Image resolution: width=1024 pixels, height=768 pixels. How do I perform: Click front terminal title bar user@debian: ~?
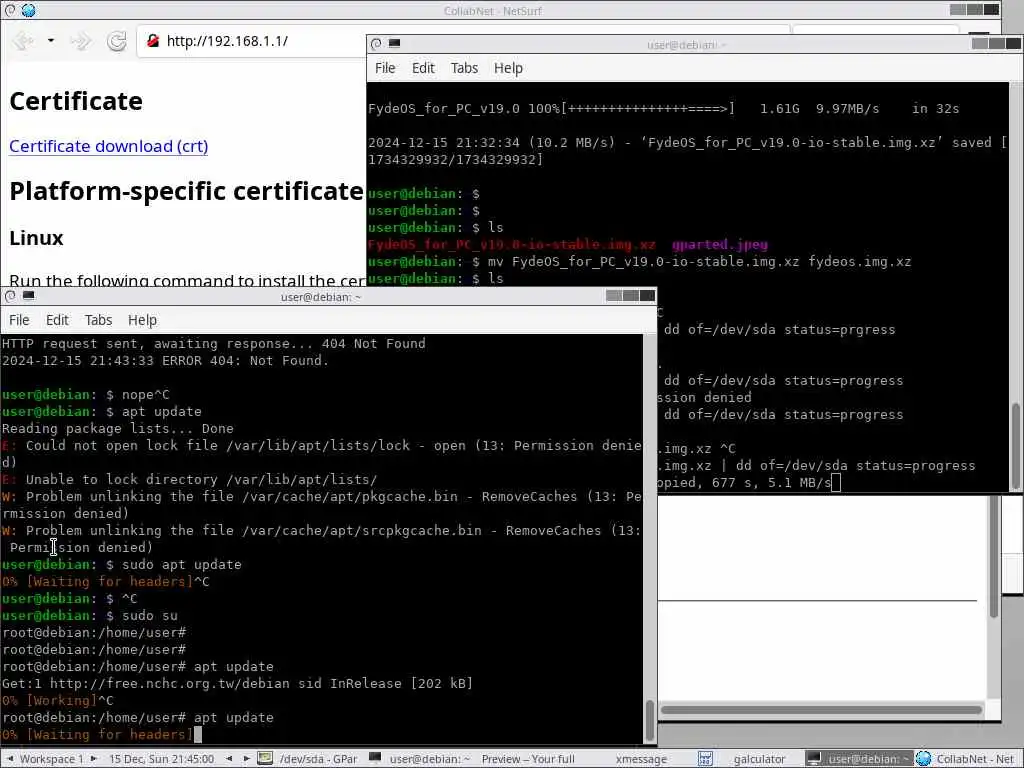pos(321,297)
